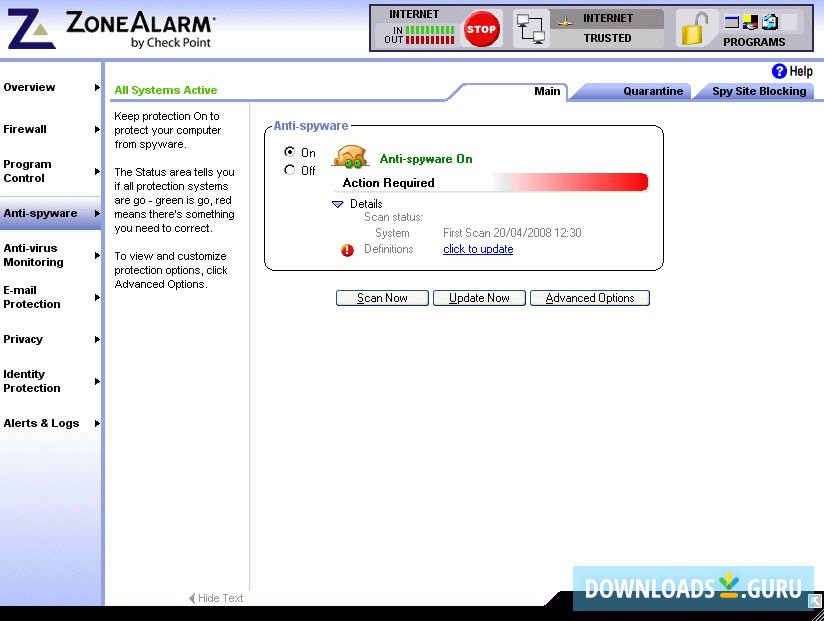Switch to the Spy Site Blocking tab
This screenshot has height=621, width=824.
759,91
